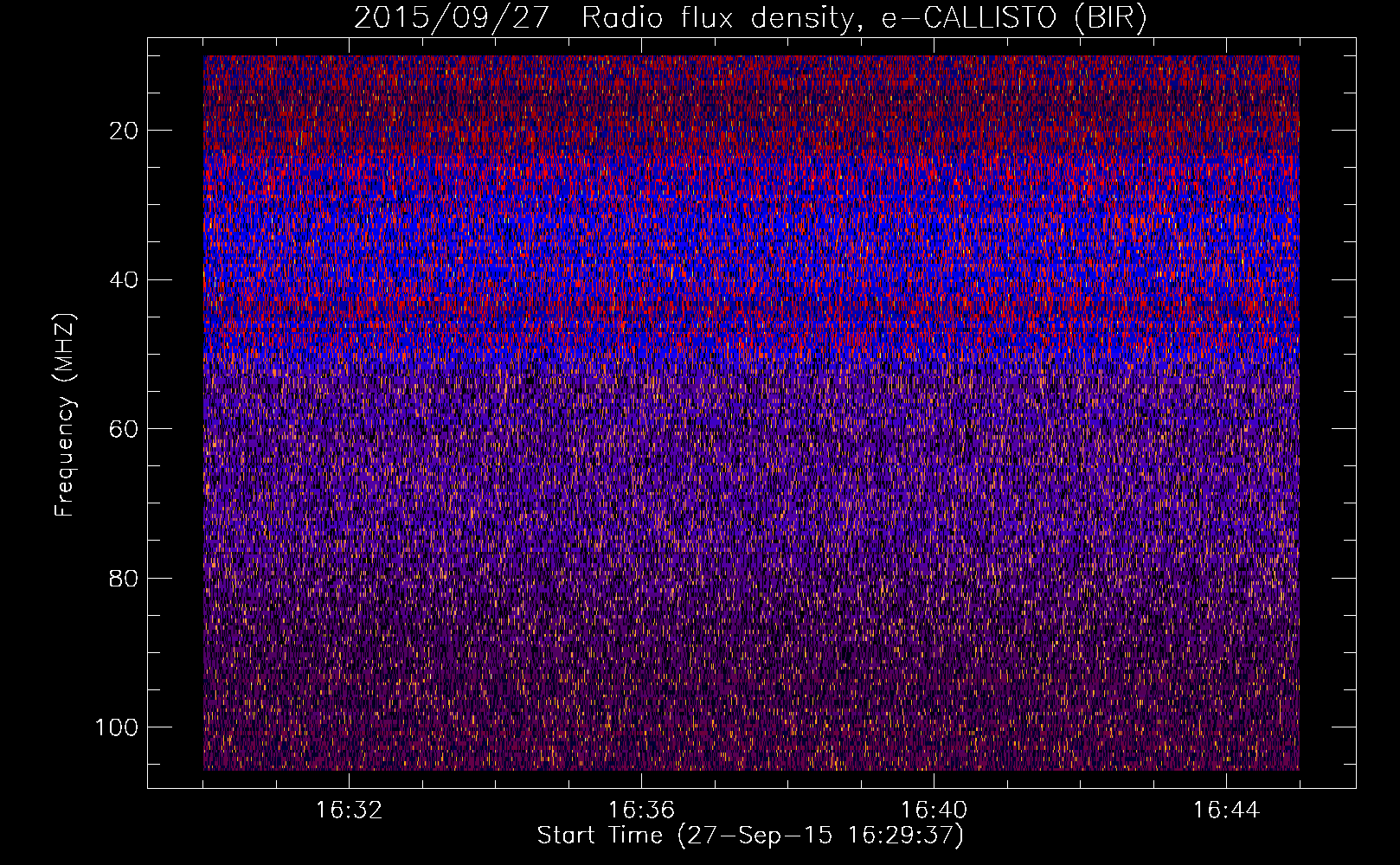The height and width of the screenshot is (865, 1400).
Task: Click the 20 MHz frequency tick label
Action: (x=125, y=131)
